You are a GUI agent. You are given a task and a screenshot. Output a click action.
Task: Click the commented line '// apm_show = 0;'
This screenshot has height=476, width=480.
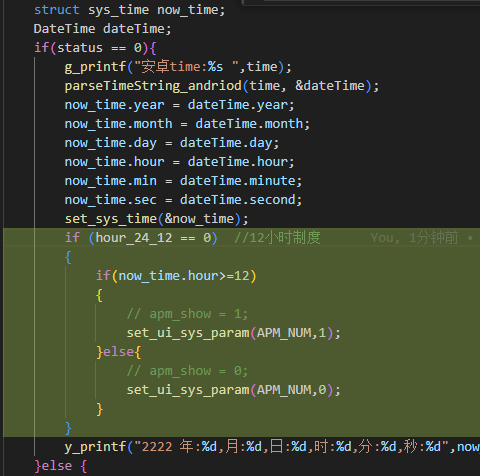tap(187, 371)
